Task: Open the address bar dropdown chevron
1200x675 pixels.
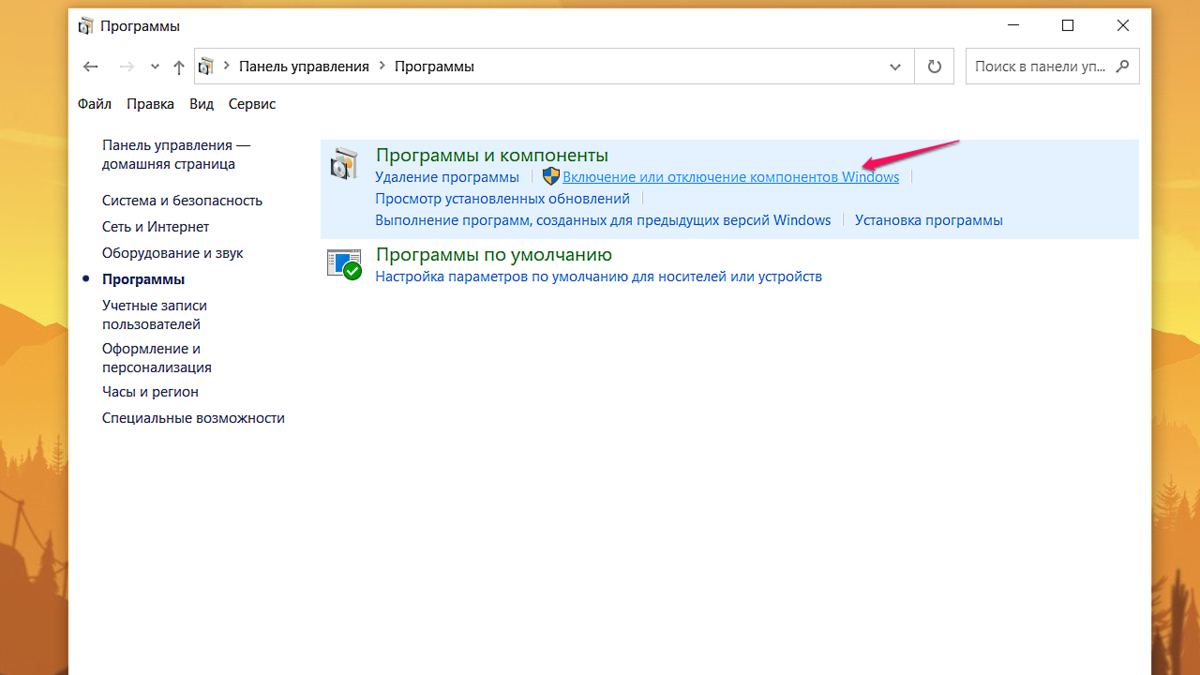Action: pos(895,65)
